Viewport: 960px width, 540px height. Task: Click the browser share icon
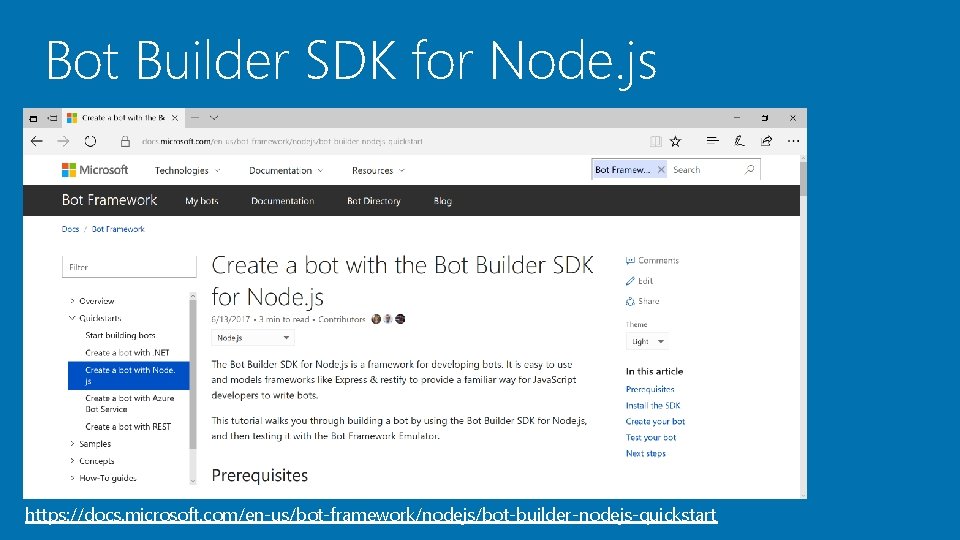(x=767, y=141)
